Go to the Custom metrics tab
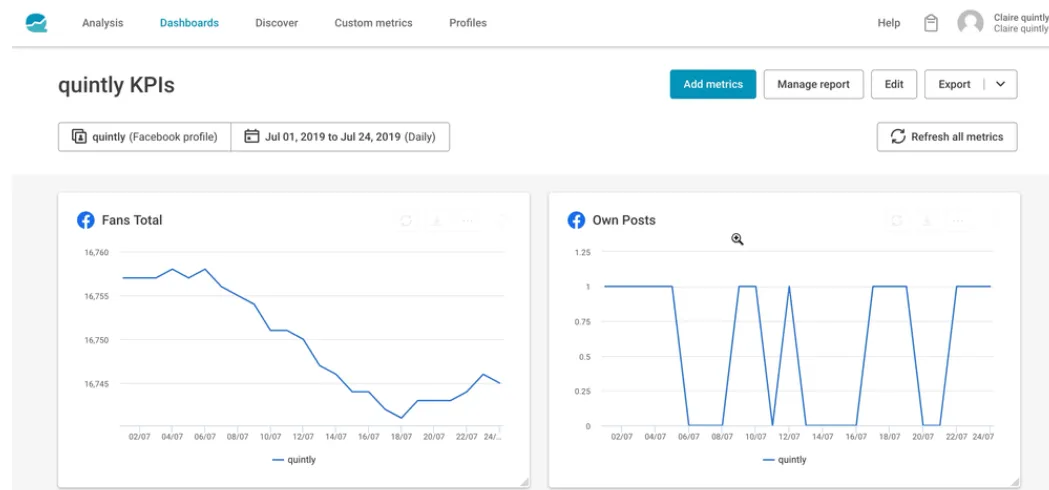The image size is (1049, 490). pyautogui.click(x=373, y=23)
